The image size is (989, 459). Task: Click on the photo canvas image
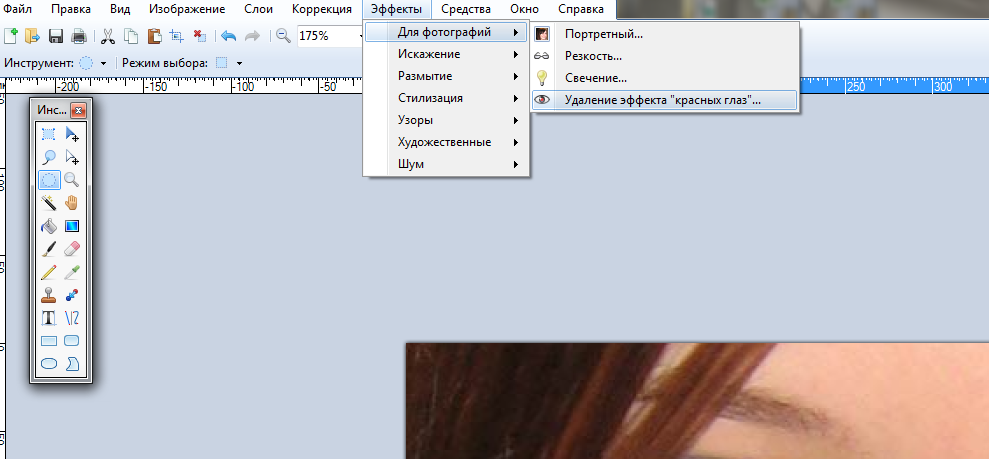(x=697, y=401)
